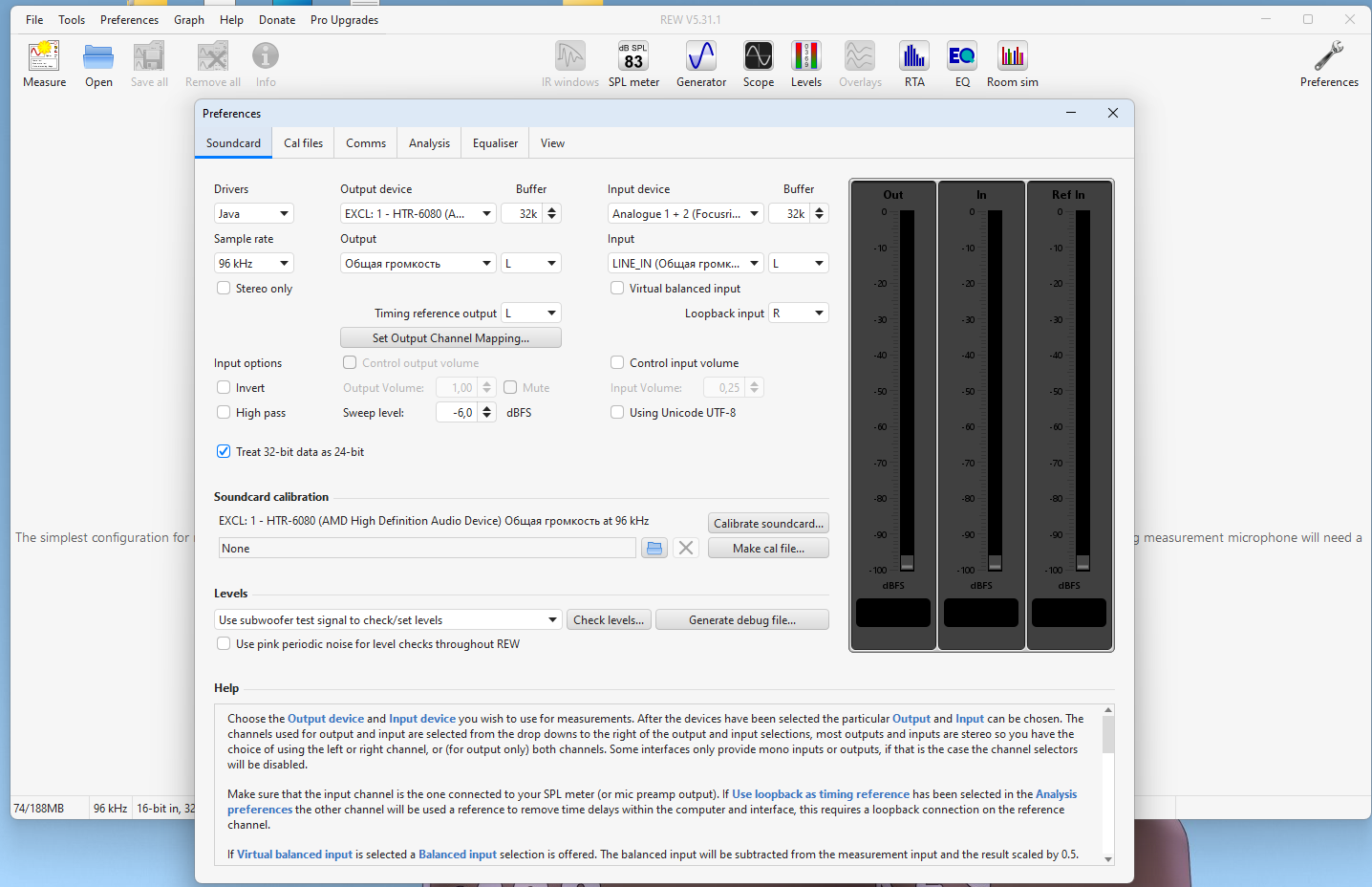This screenshot has height=887, width=1372.
Task: Browse for soundcard cal file folder icon
Action: (654, 549)
